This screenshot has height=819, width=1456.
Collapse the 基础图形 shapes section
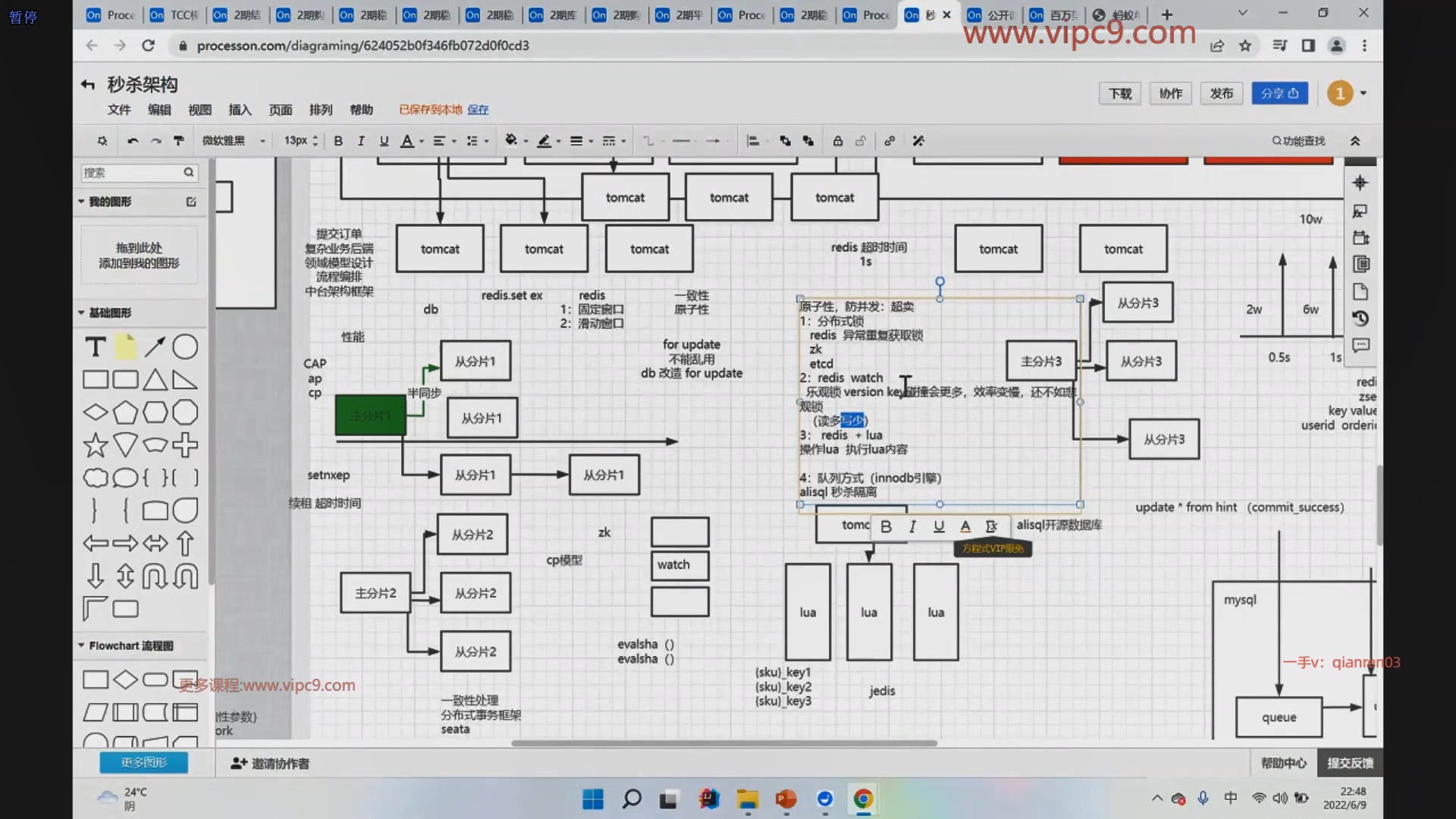click(x=82, y=312)
